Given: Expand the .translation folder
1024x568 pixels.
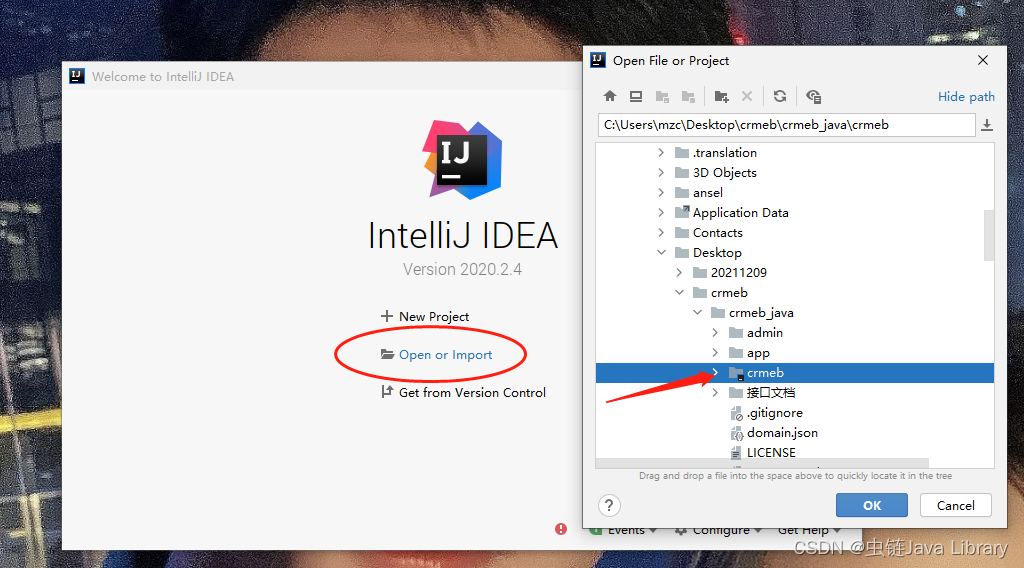Looking at the screenshot, I should coord(661,153).
